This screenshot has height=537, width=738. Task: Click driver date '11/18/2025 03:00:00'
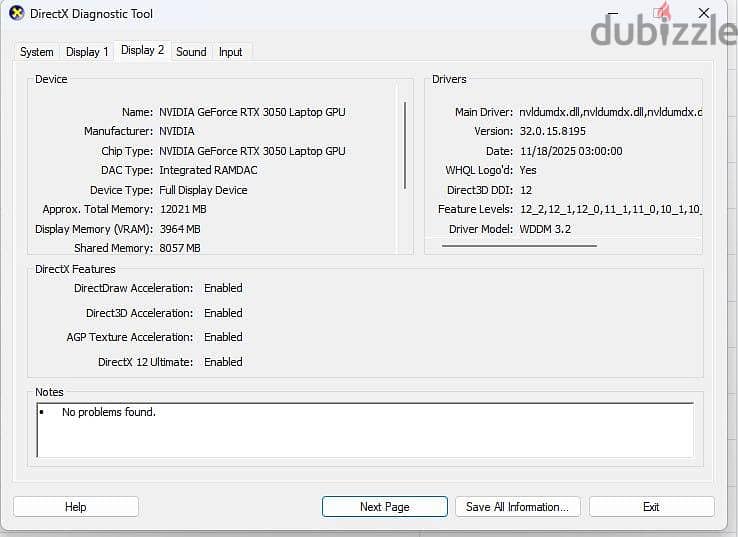(x=571, y=151)
